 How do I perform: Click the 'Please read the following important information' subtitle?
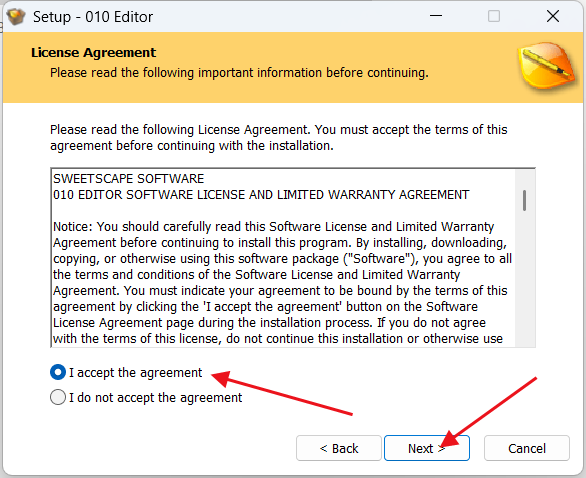click(239, 73)
